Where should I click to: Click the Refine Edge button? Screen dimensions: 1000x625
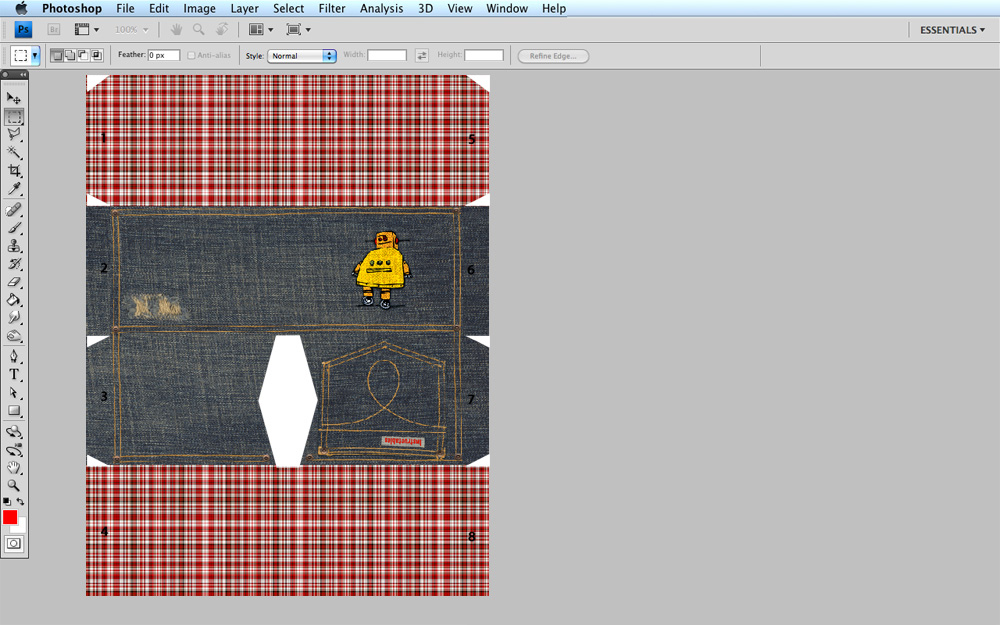(x=553, y=56)
